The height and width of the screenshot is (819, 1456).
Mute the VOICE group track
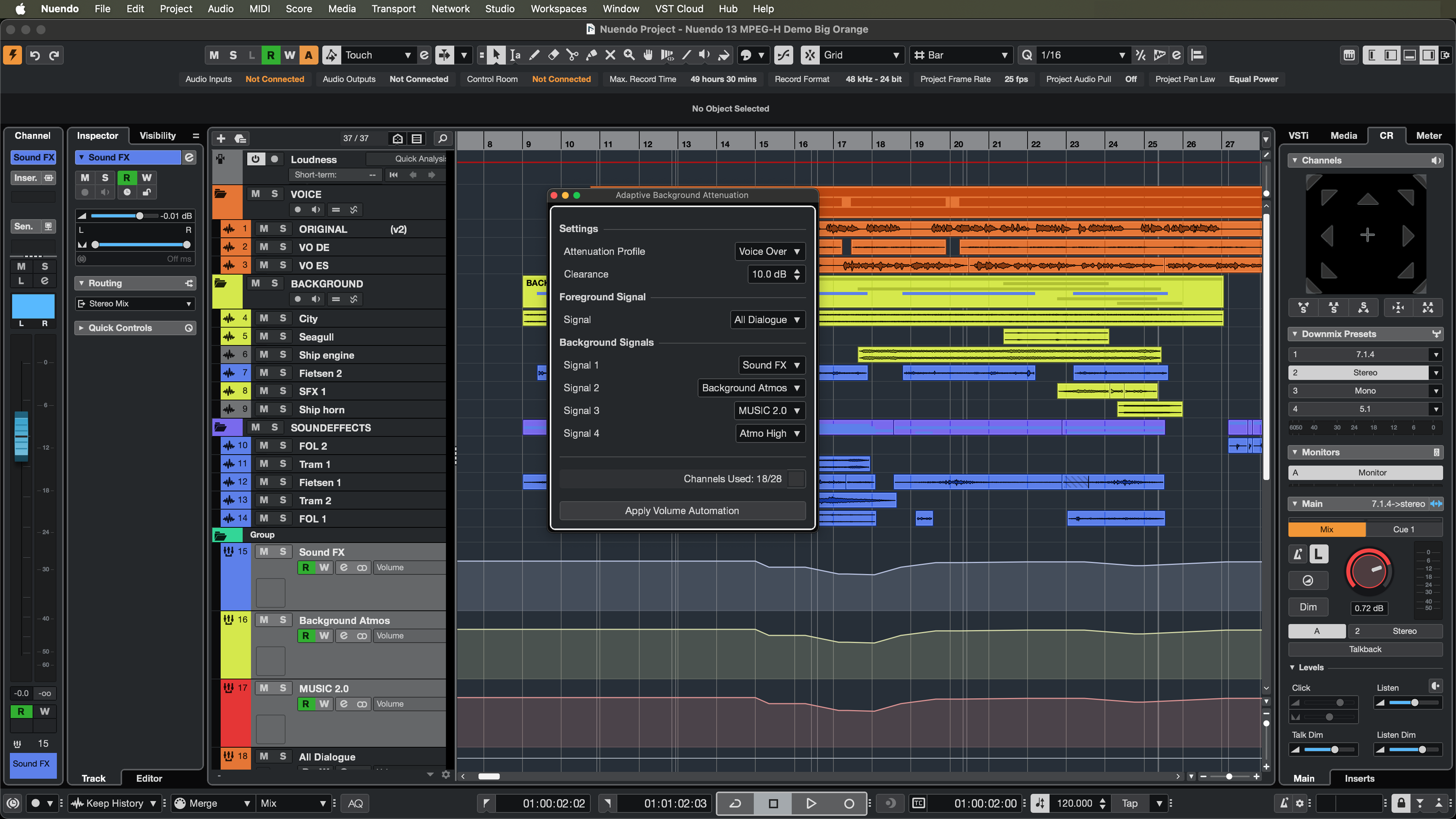(257, 194)
